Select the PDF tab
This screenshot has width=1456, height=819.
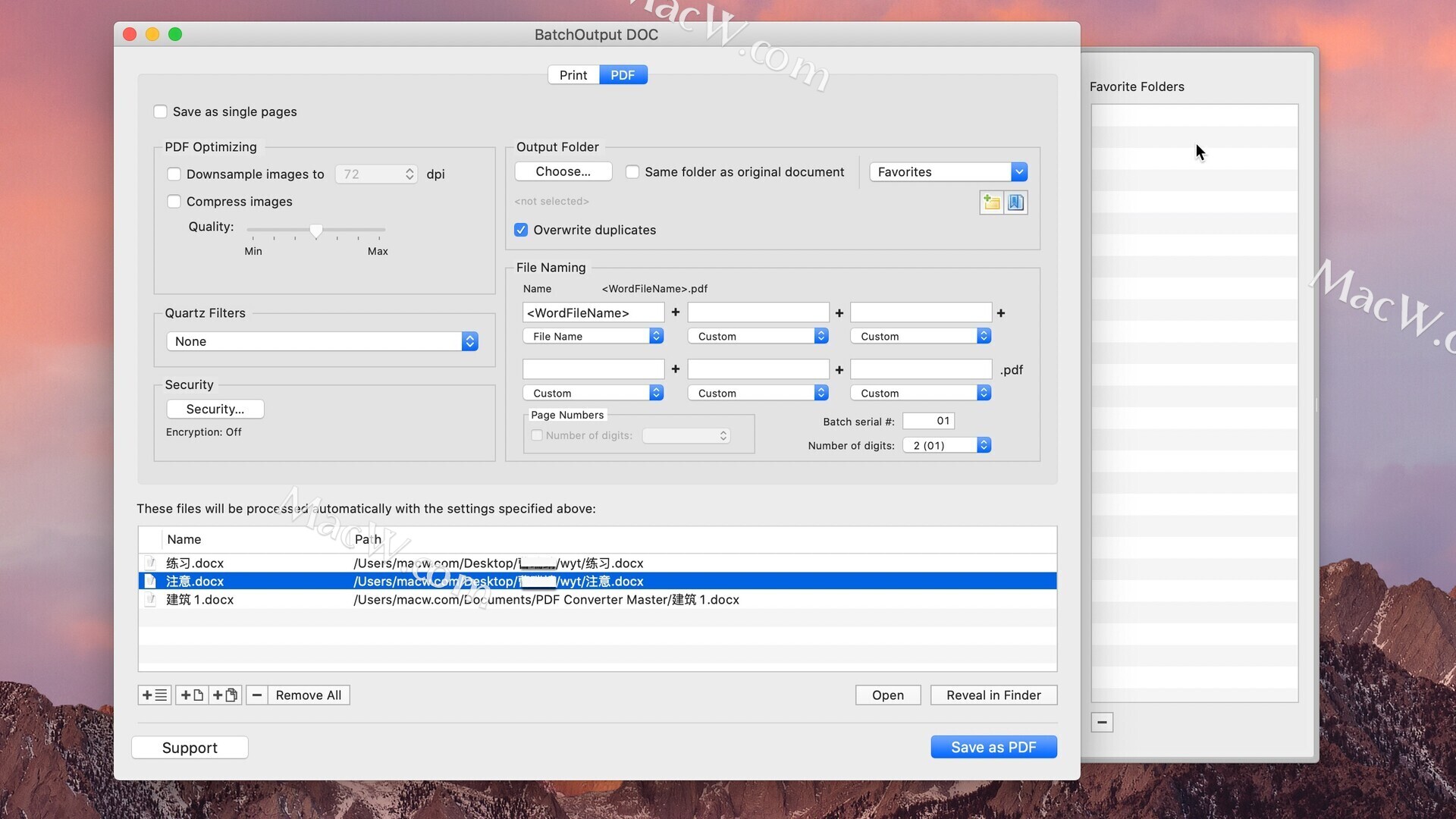pyautogui.click(x=623, y=75)
